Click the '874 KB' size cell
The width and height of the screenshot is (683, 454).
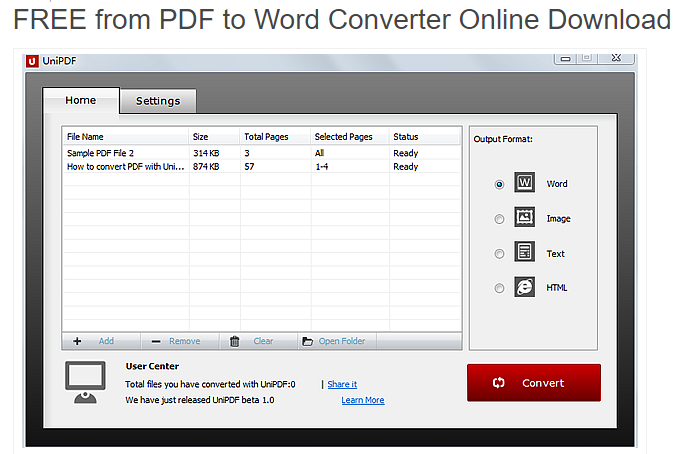coord(206,166)
